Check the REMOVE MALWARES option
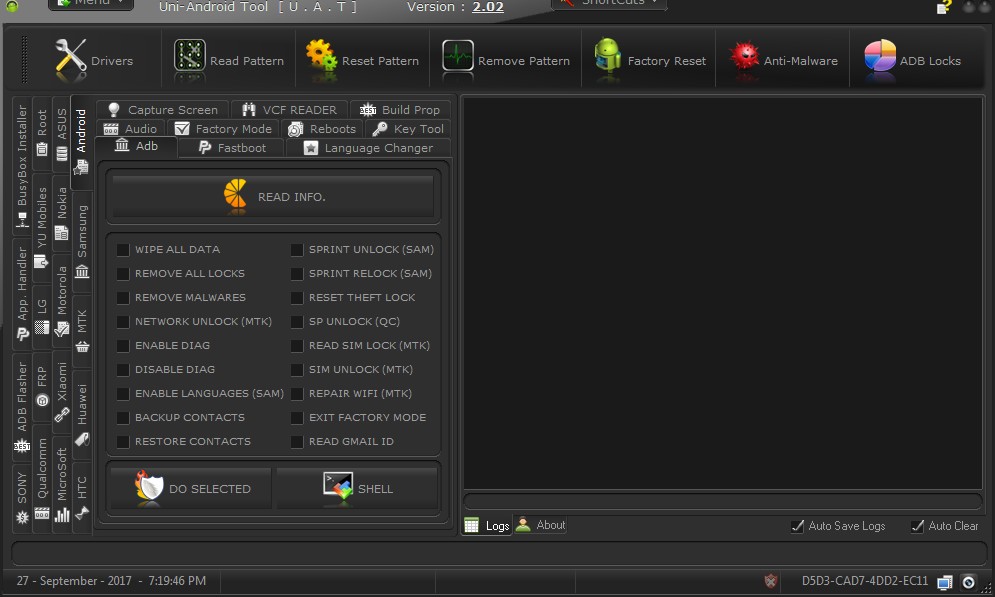Screen dimensions: 995x597 click(x=123, y=298)
